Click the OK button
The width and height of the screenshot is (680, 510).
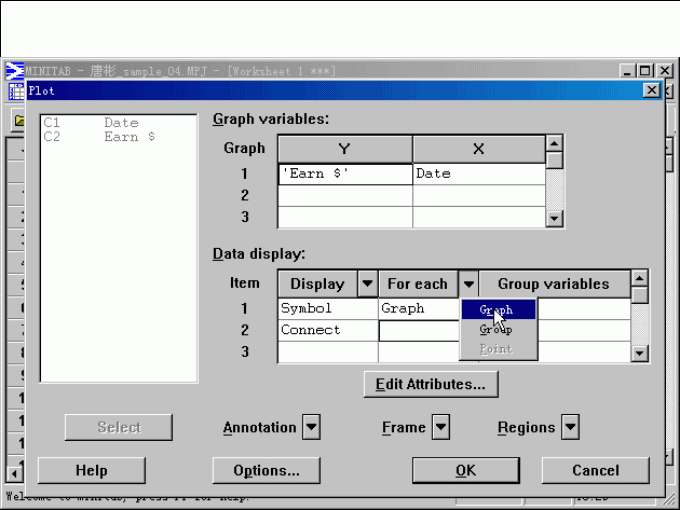(465, 470)
